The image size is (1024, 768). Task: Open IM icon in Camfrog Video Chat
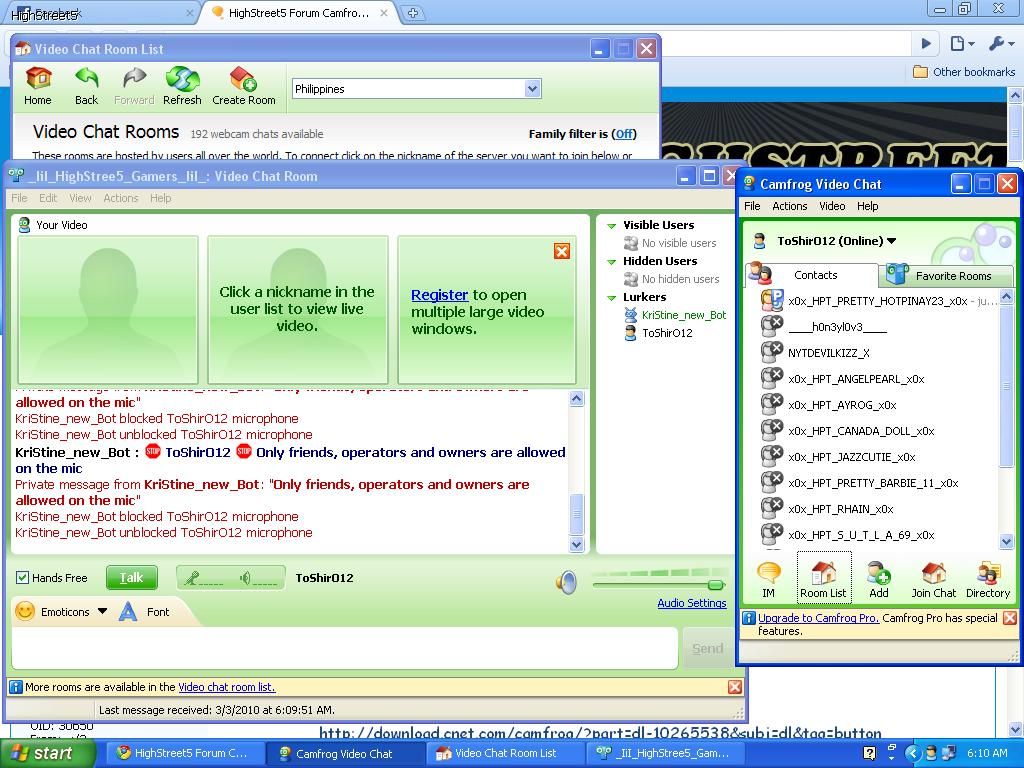(769, 573)
